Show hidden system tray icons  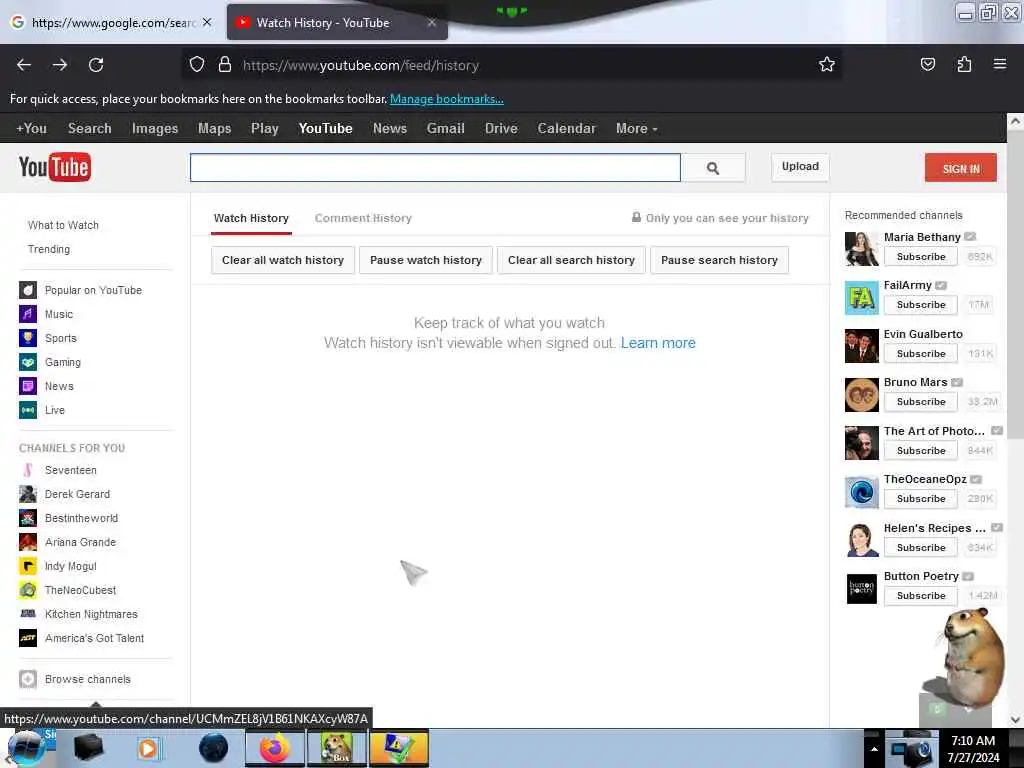click(874, 748)
